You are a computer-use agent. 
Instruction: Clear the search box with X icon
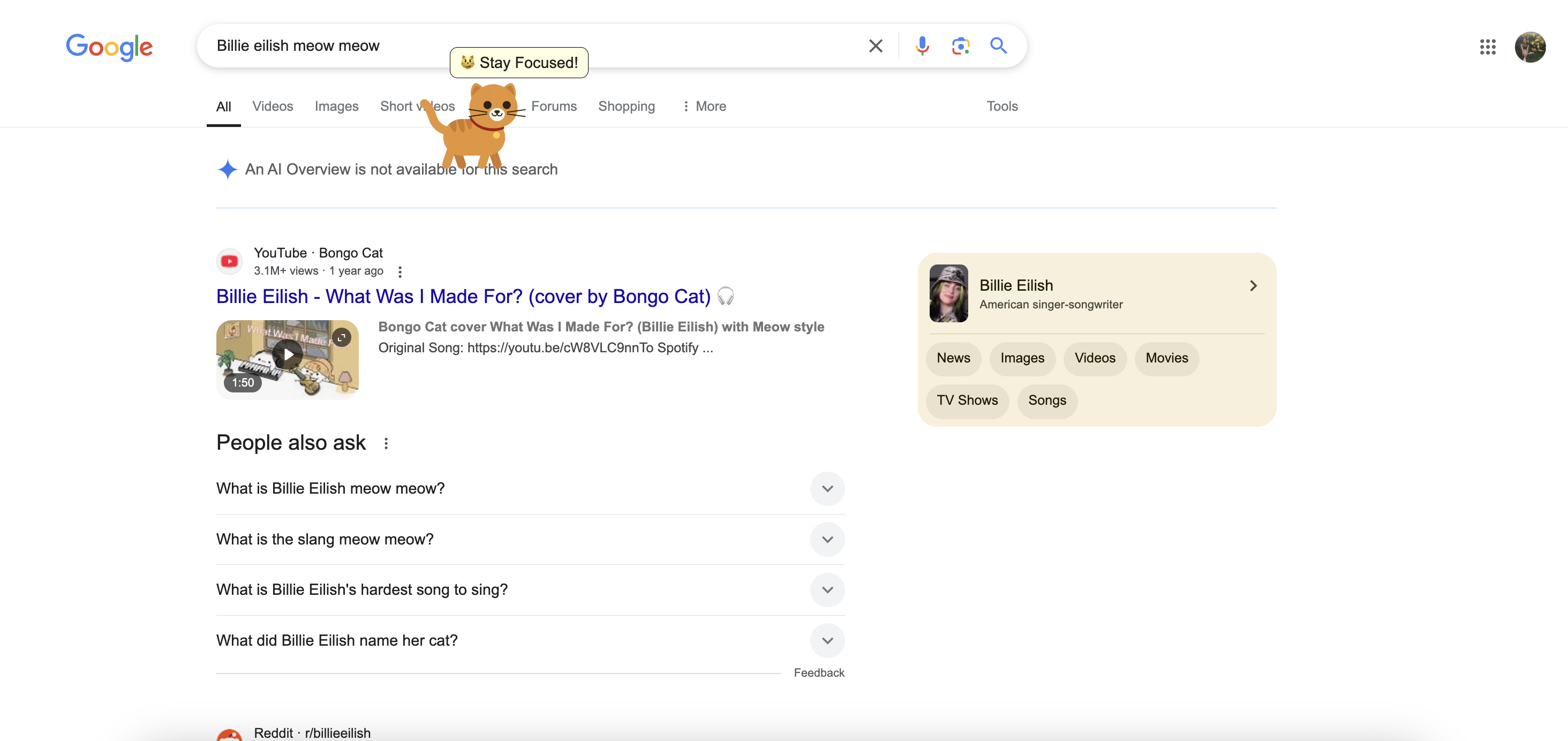[875, 46]
